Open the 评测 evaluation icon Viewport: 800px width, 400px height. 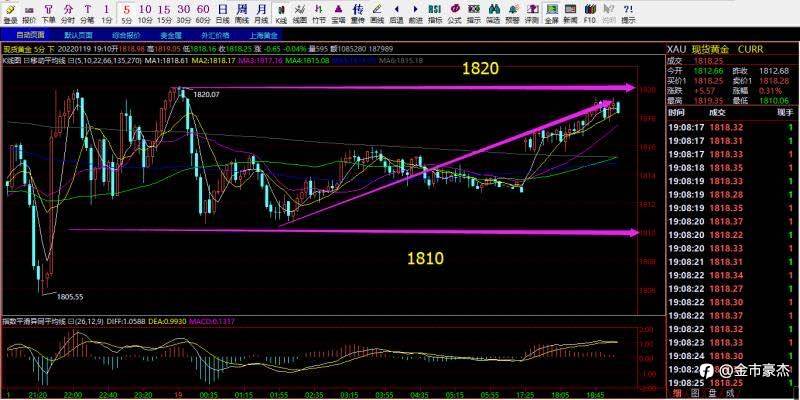click(x=532, y=14)
